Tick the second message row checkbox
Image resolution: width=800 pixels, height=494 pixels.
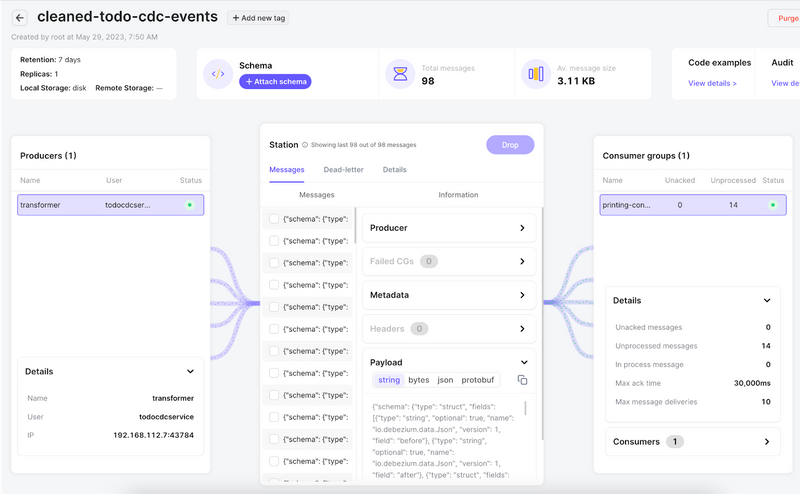pos(275,241)
